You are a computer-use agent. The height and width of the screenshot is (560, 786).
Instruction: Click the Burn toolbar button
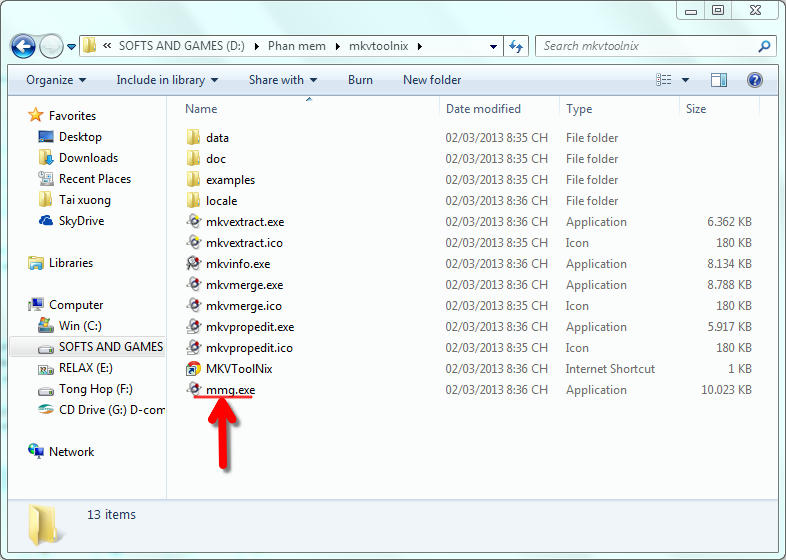coord(360,80)
